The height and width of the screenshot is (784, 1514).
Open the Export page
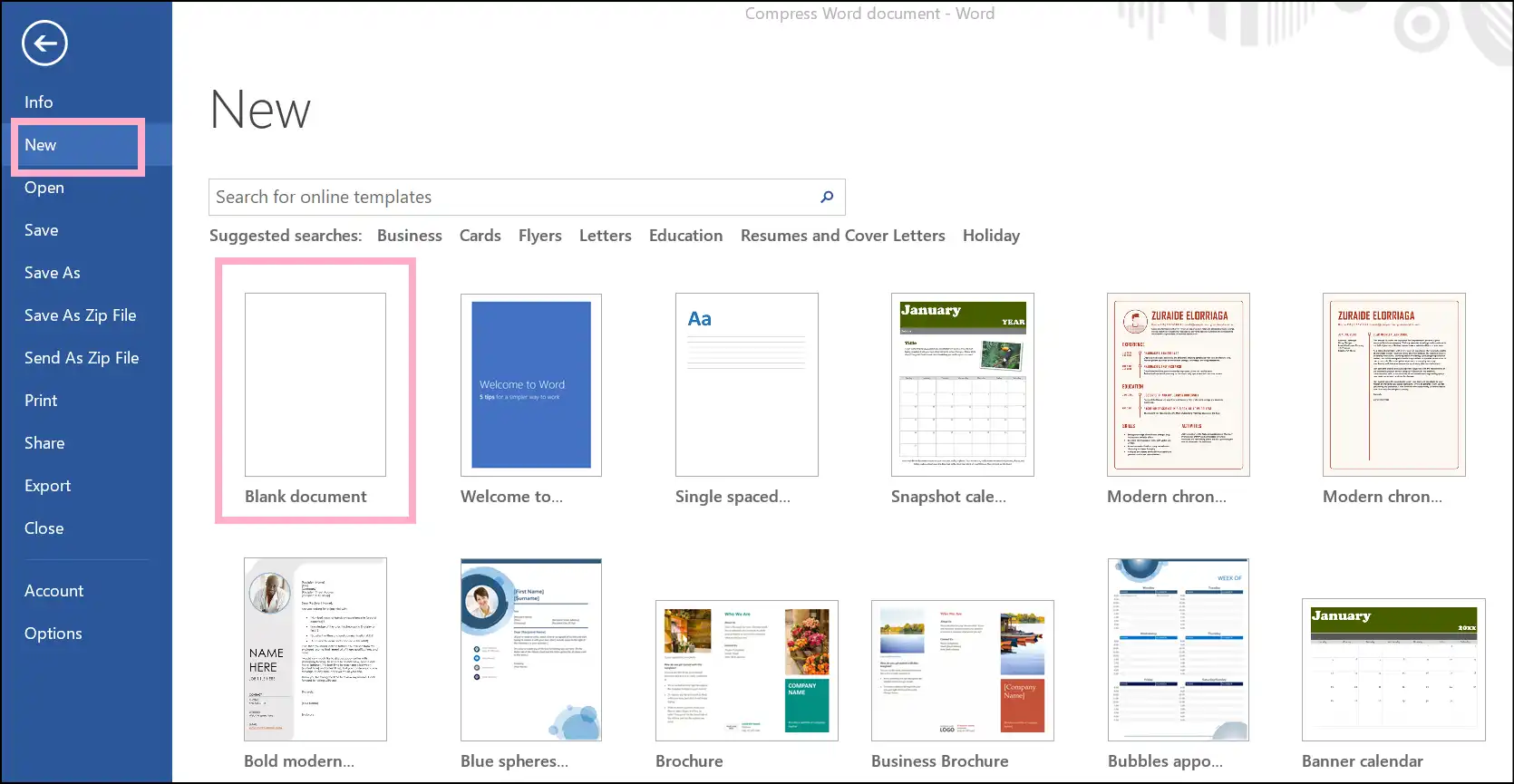click(48, 486)
